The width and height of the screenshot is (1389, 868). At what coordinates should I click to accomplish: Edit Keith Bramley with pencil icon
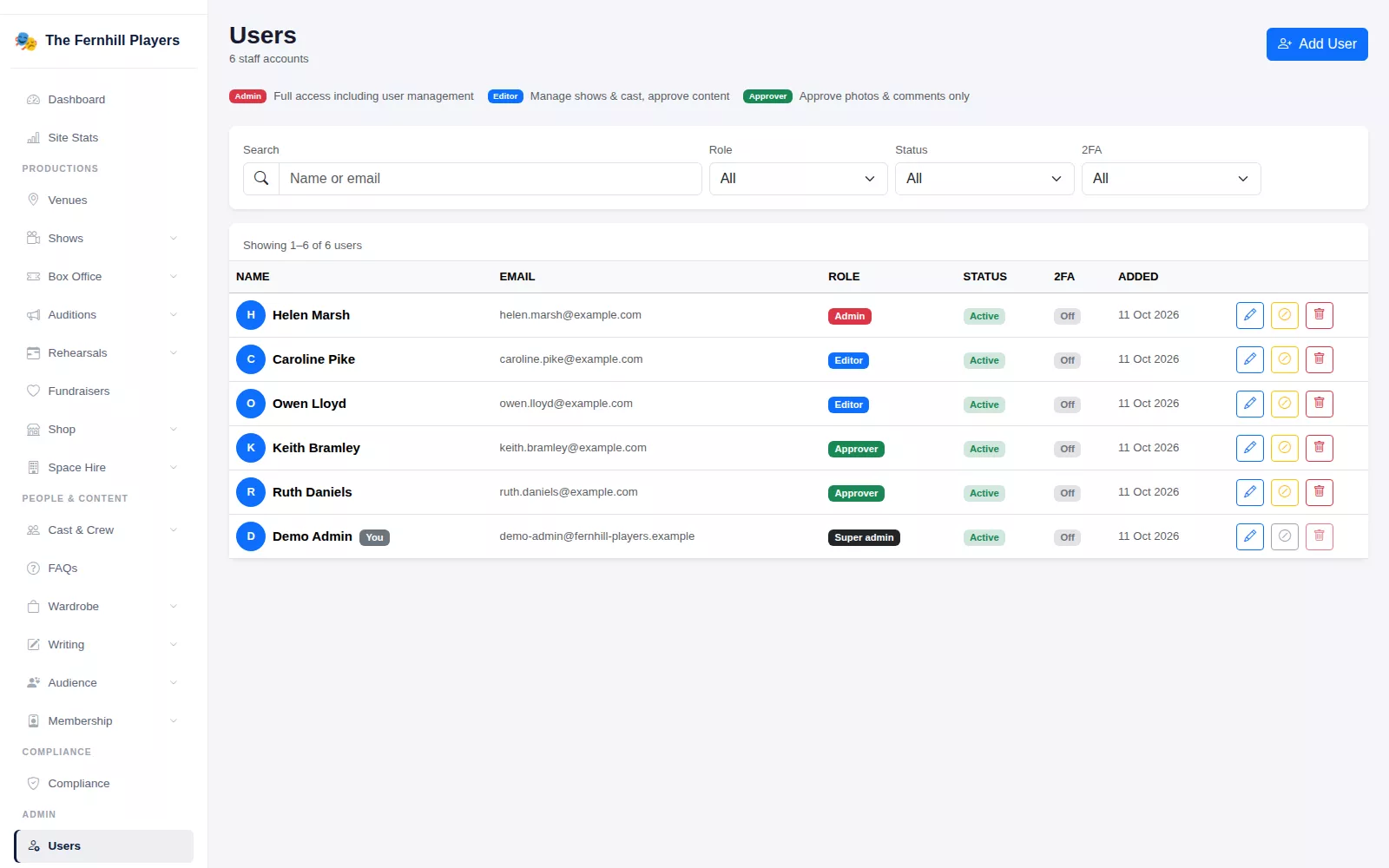pos(1249,448)
